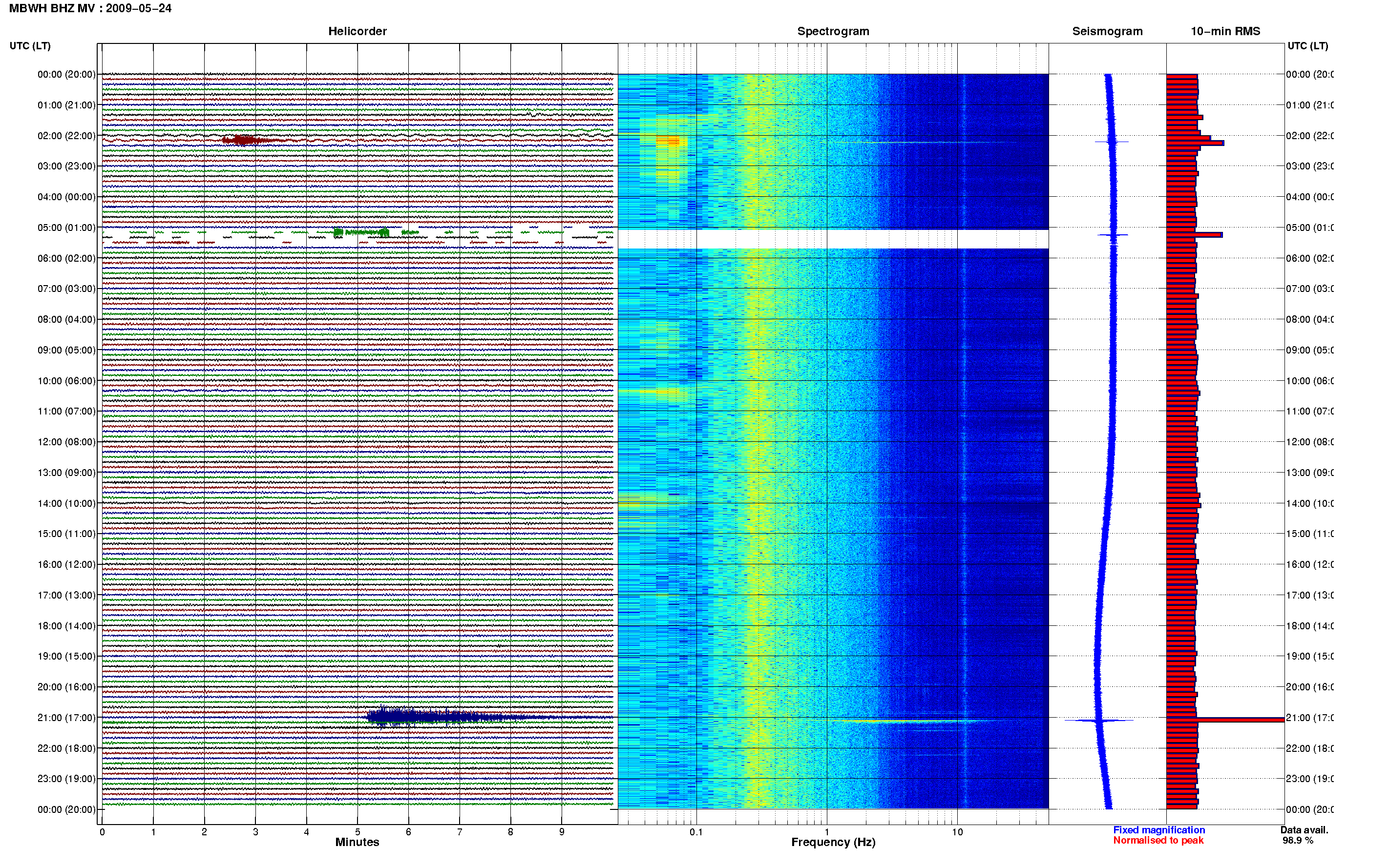Click the left 'UTC (LT)' axis label

[x=30, y=46]
